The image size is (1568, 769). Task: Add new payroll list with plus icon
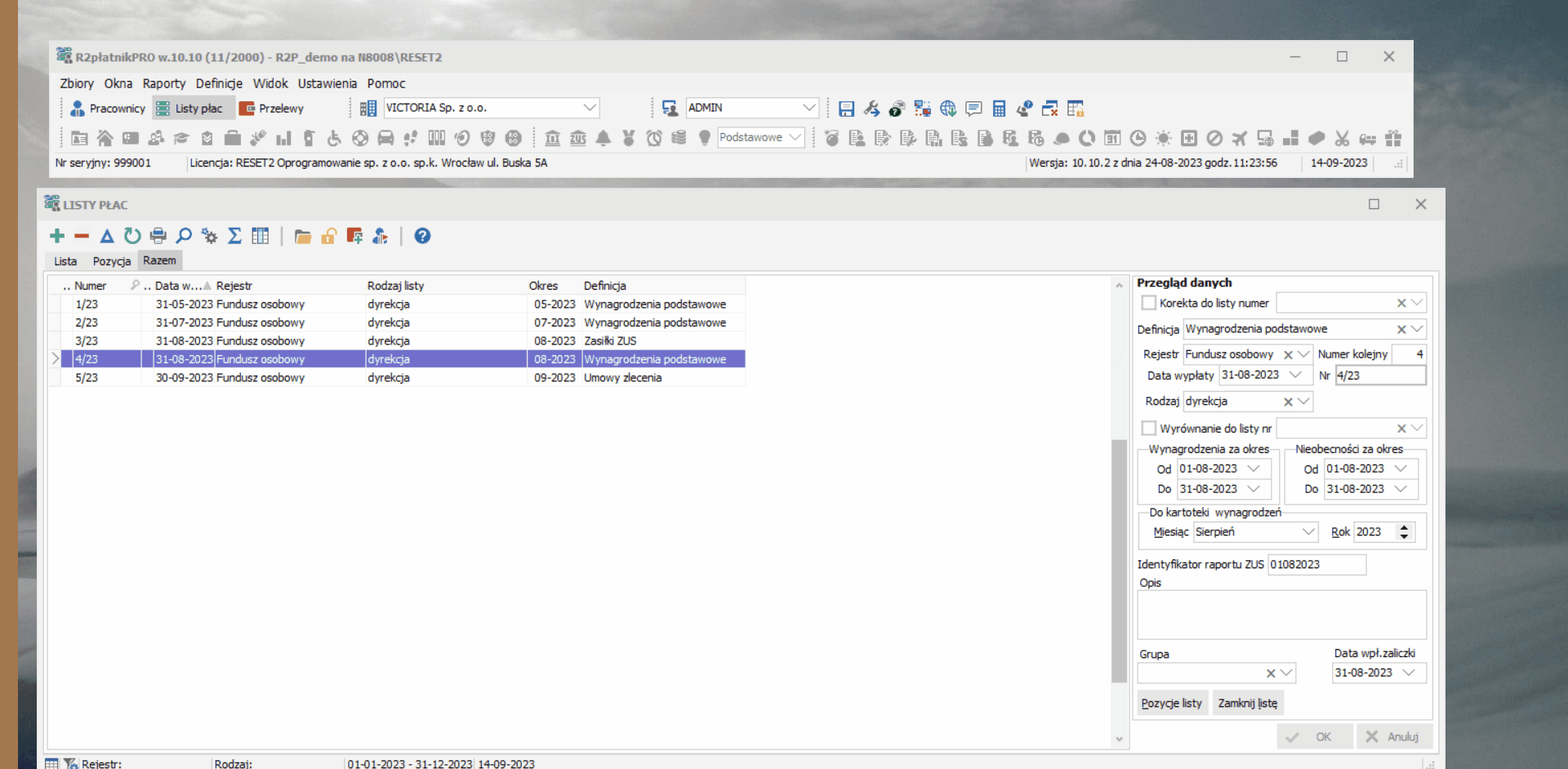[57, 236]
